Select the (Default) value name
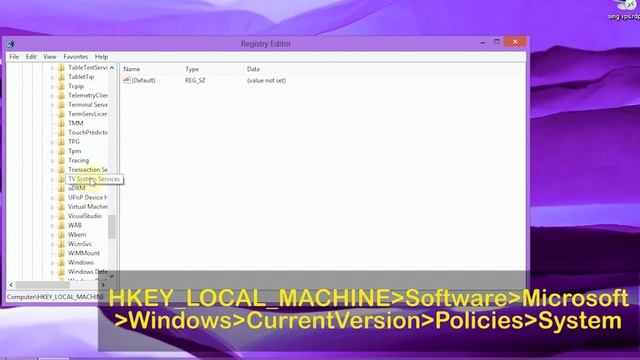640x360 pixels. [143, 80]
